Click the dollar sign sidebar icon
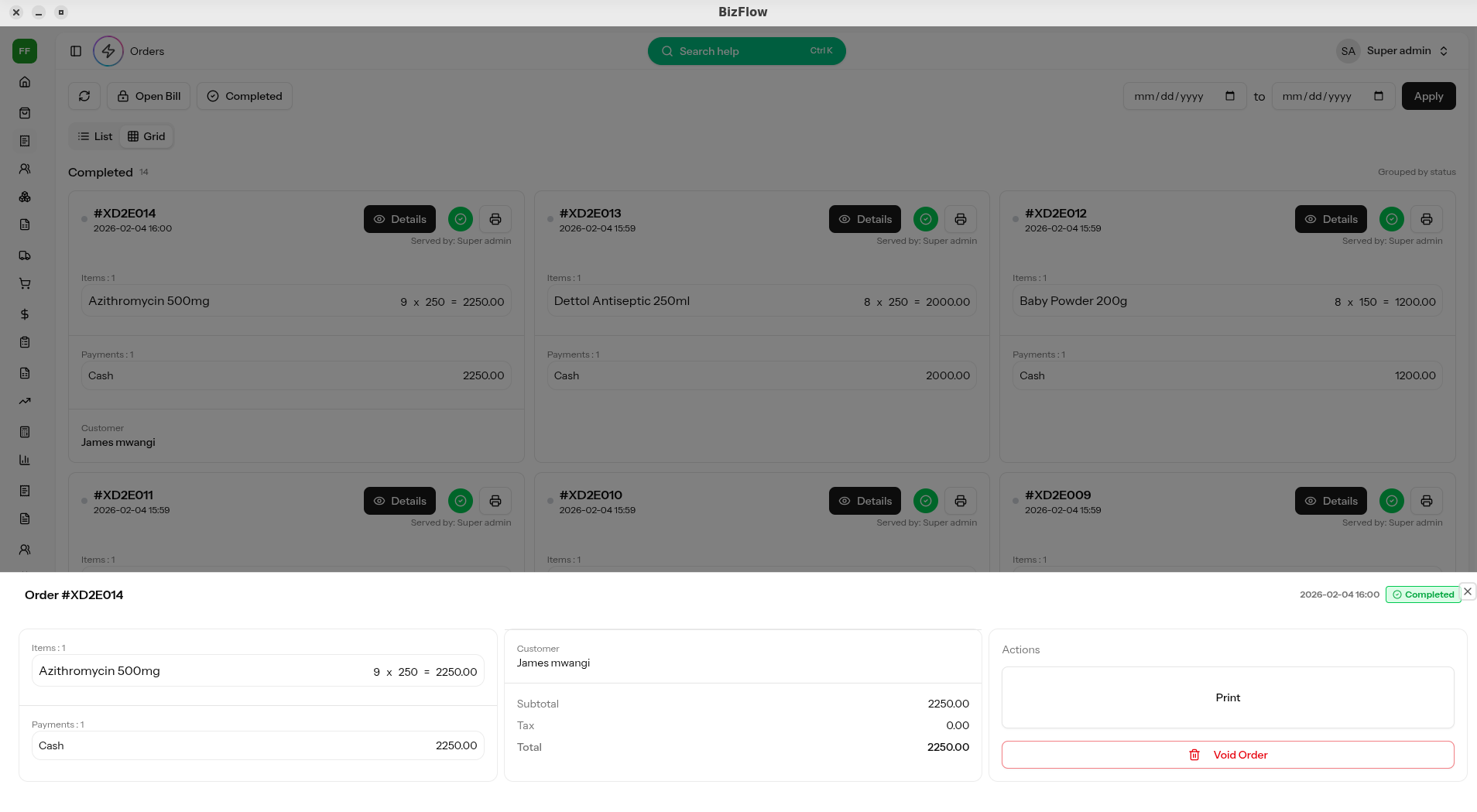 25,314
